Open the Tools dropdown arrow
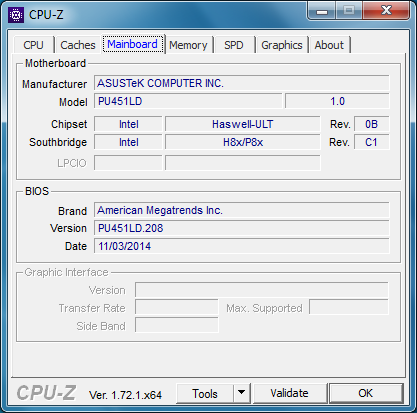This screenshot has height=413, width=417. point(242,393)
